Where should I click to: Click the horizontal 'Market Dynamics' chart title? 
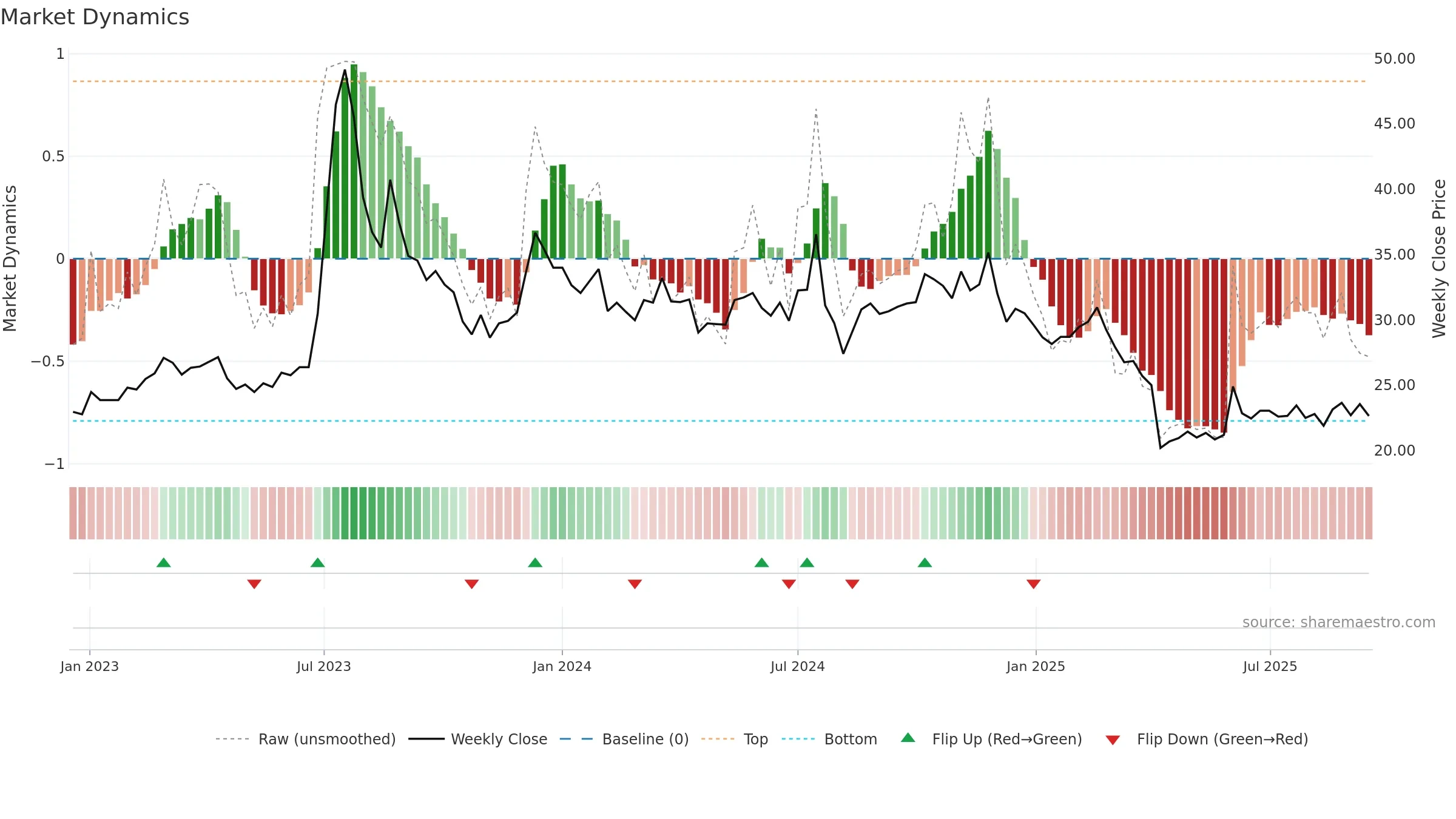(95, 17)
